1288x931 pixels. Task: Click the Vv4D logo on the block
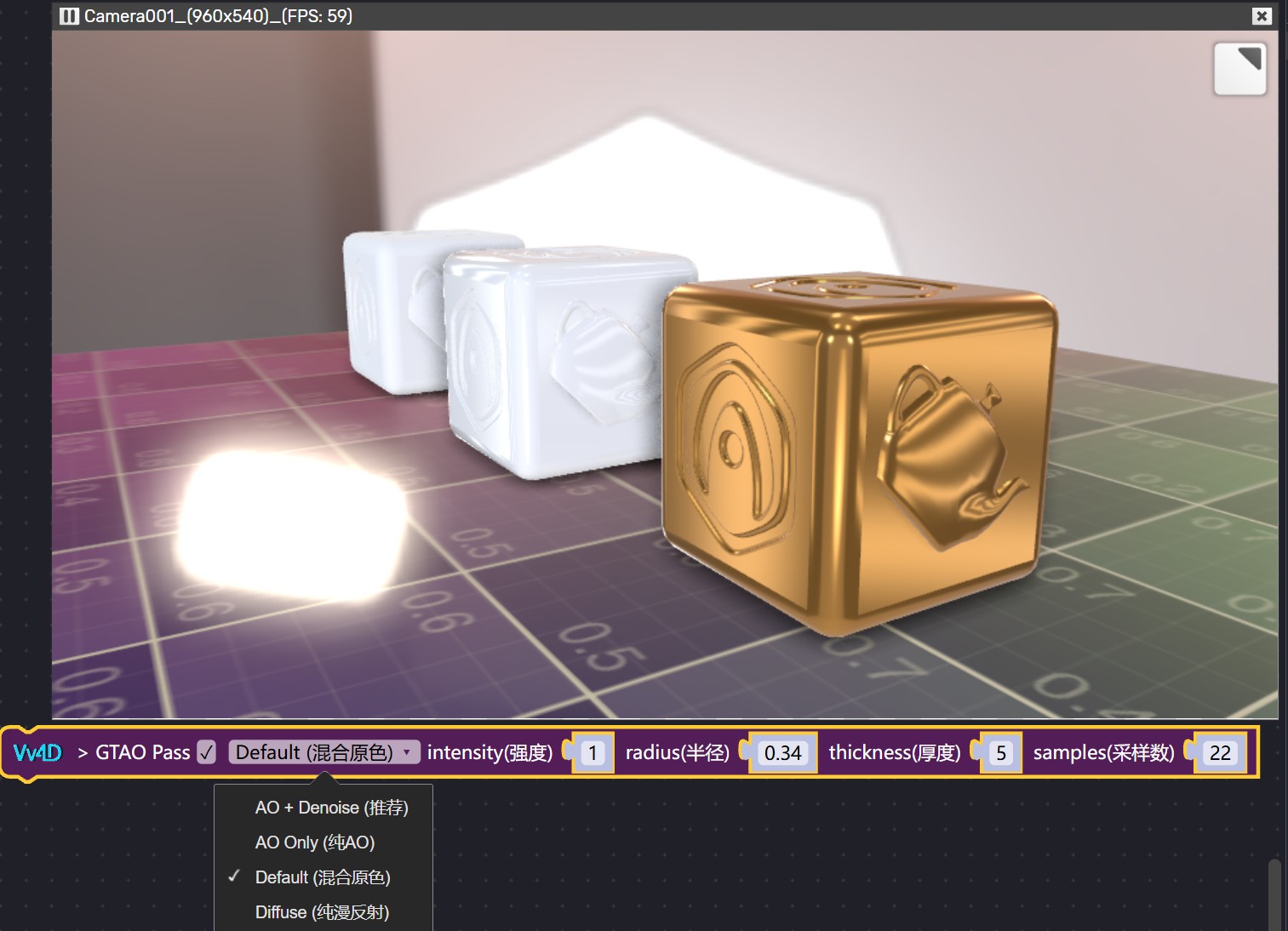(38, 752)
